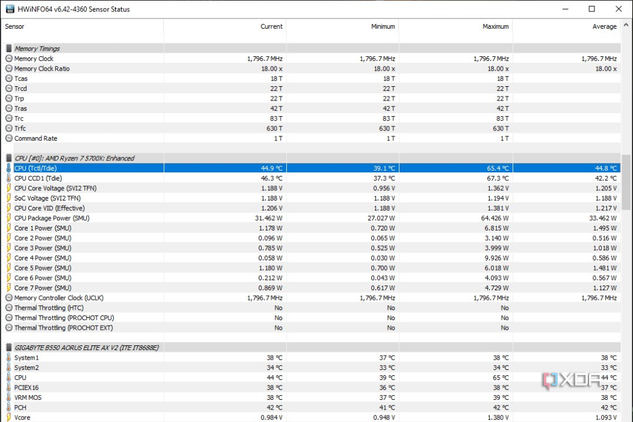Click the 1.362 V maximum CPU Core Voltage value
The image size is (633, 422).
pos(497,188)
